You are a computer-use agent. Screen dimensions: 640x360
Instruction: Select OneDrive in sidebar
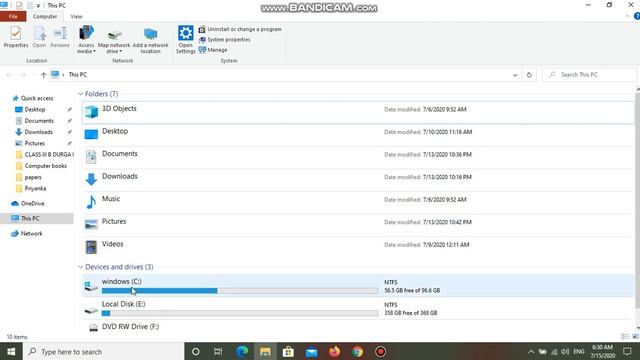point(32,203)
